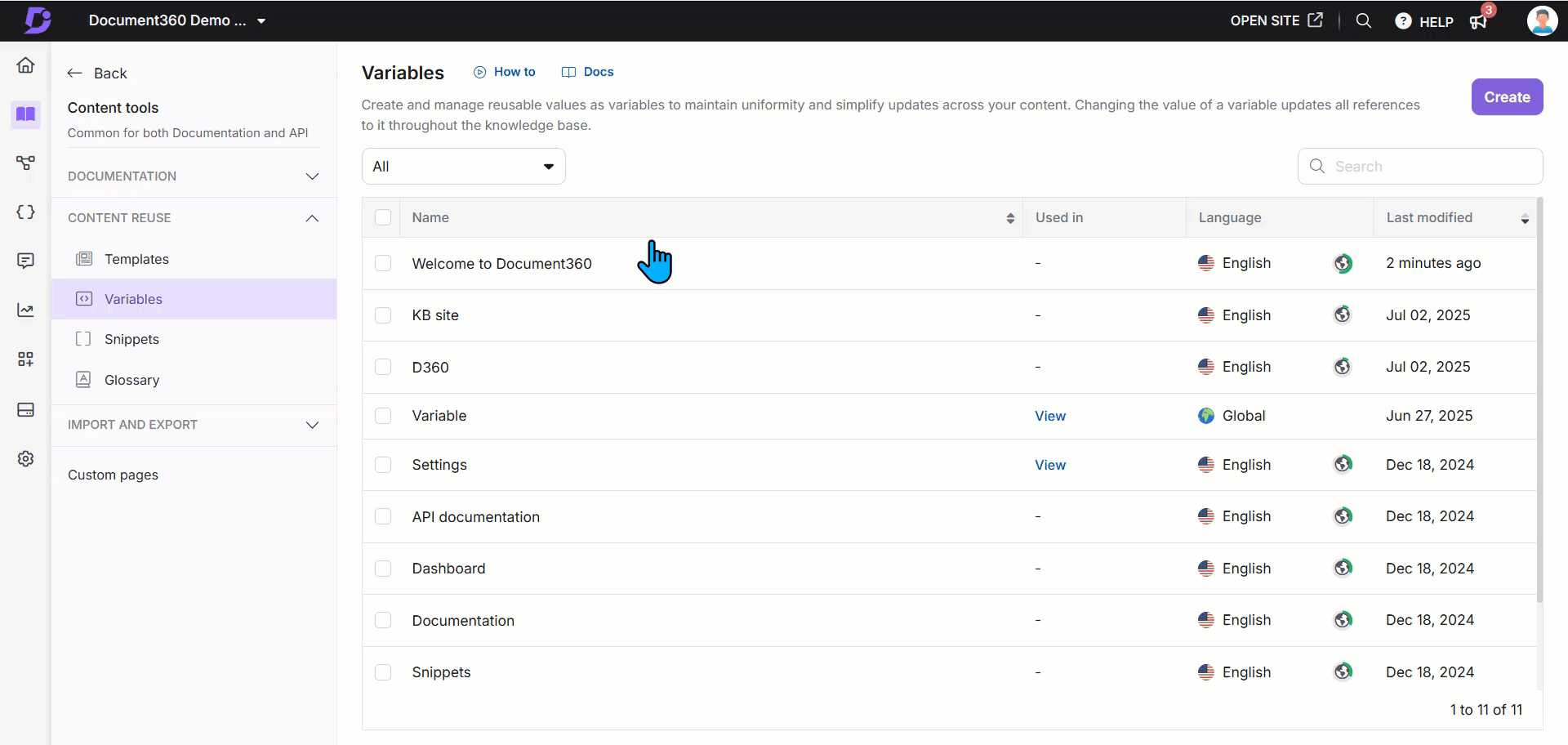This screenshot has width=1568, height=745.
Task: Open the How to link
Action: point(505,72)
